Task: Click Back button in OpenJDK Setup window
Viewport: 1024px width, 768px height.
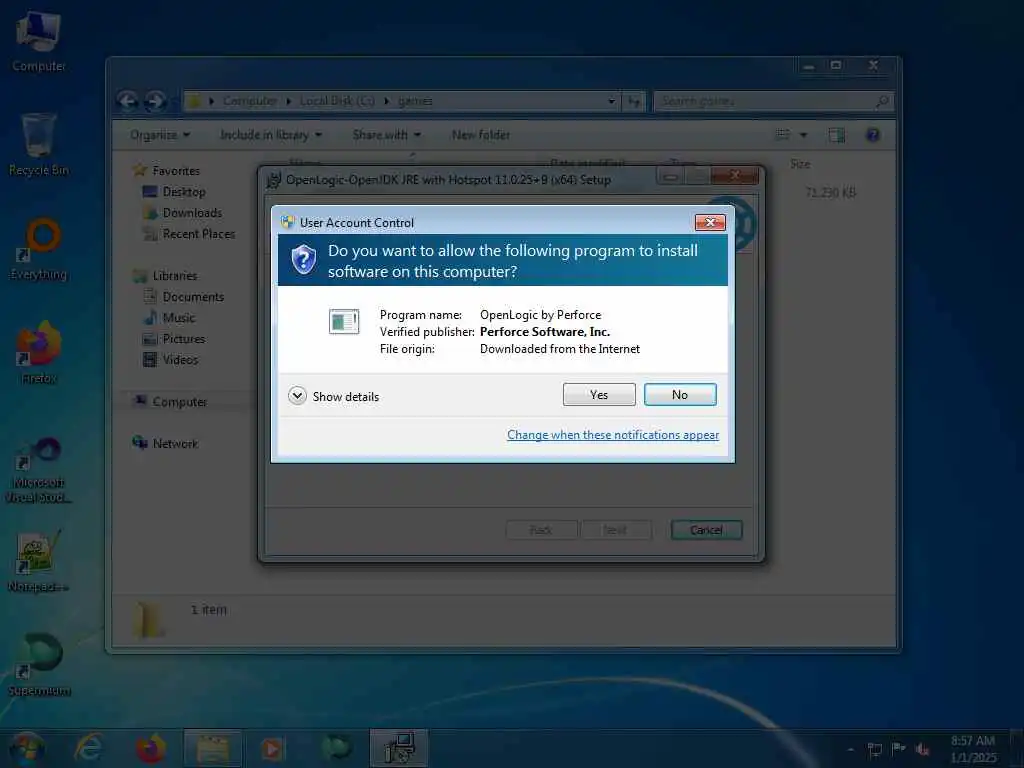Action: [541, 530]
